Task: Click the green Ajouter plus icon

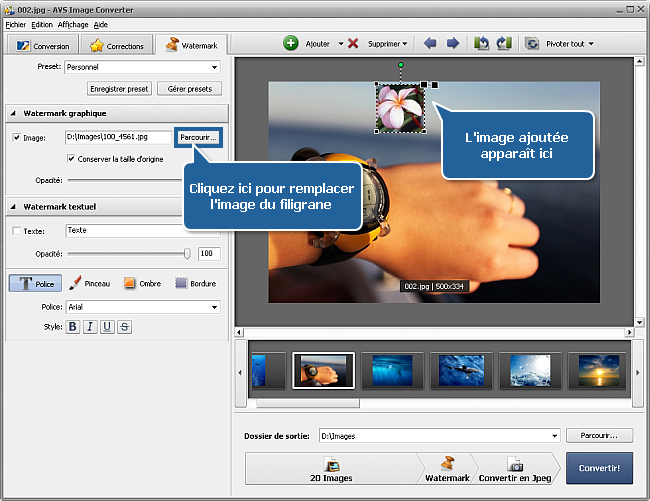Action: [291, 44]
